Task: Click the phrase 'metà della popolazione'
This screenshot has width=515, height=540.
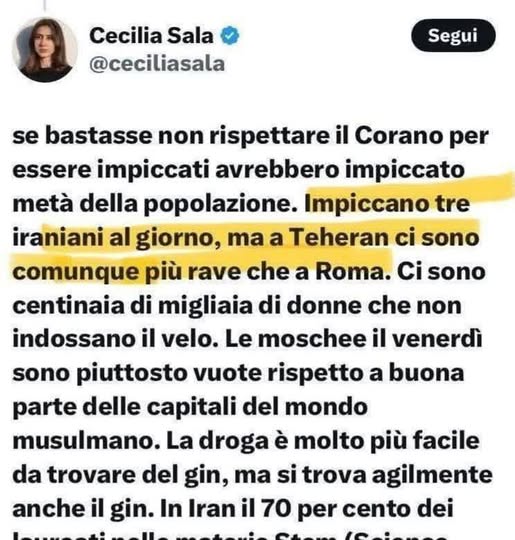Action: pyautogui.click(x=156, y=204)
